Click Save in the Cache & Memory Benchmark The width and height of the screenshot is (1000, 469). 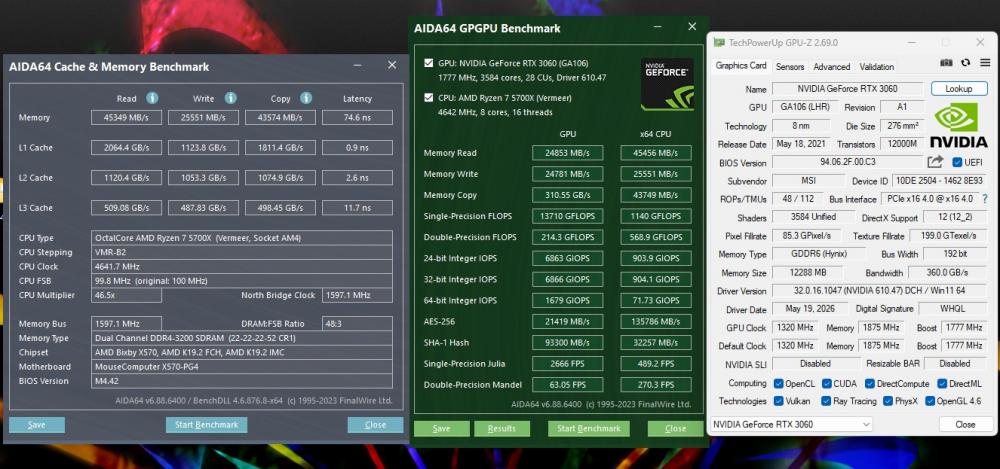click(x=37, y=425)
